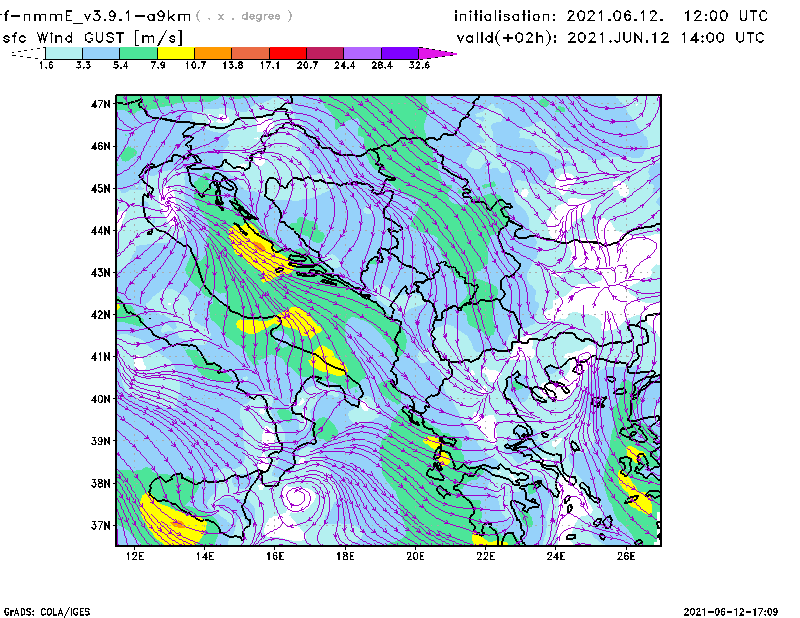The height and width of the screenshot is (618, 800).
Task: Click the dashed white arrow at the legend's low end
Action: click(x=28, y=53)
